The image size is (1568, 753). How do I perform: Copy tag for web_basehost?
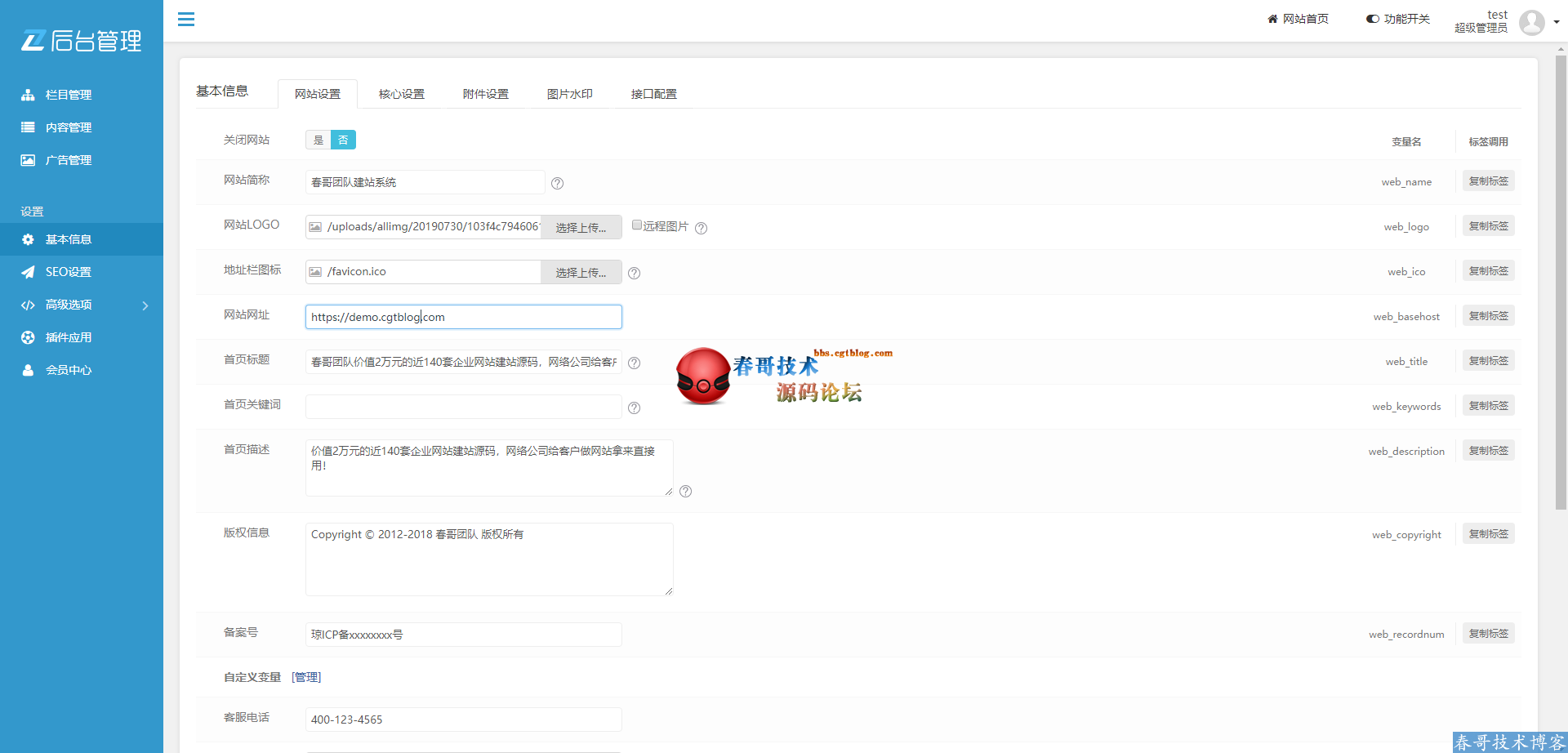1488,316
